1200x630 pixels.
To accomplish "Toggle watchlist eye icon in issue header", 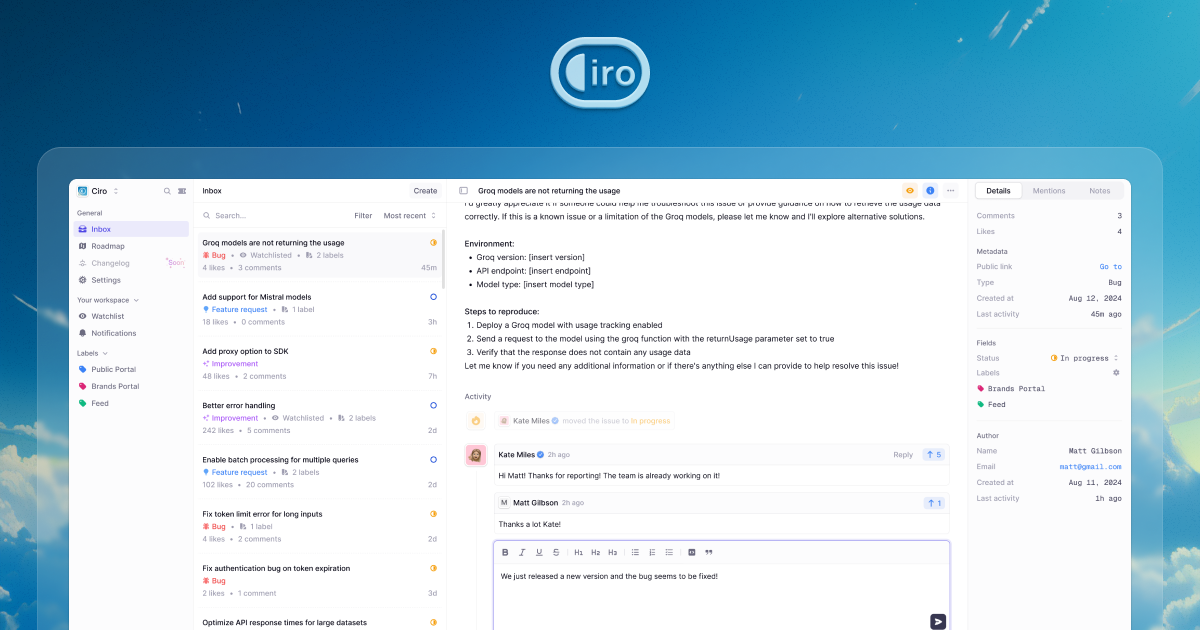I will [909, 190].
